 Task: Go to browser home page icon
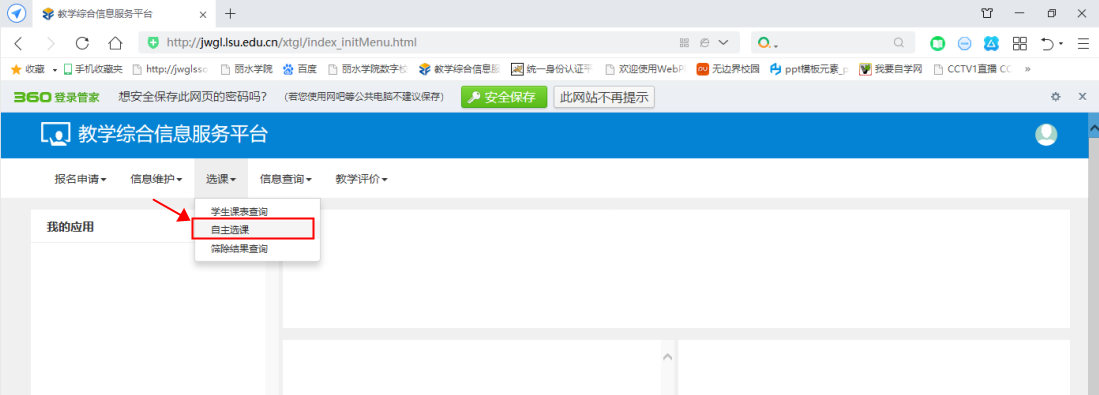click(x=115, y=43)
